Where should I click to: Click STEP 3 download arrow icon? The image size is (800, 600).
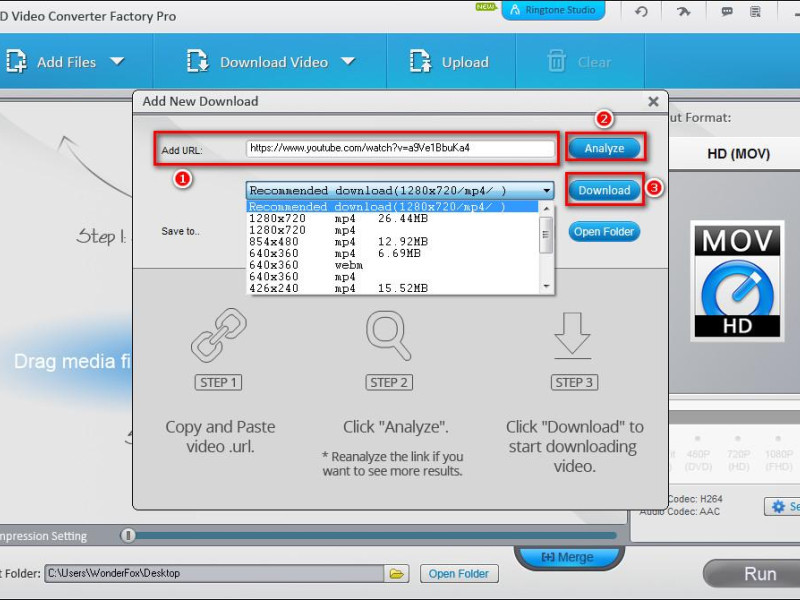click(572, 335)
